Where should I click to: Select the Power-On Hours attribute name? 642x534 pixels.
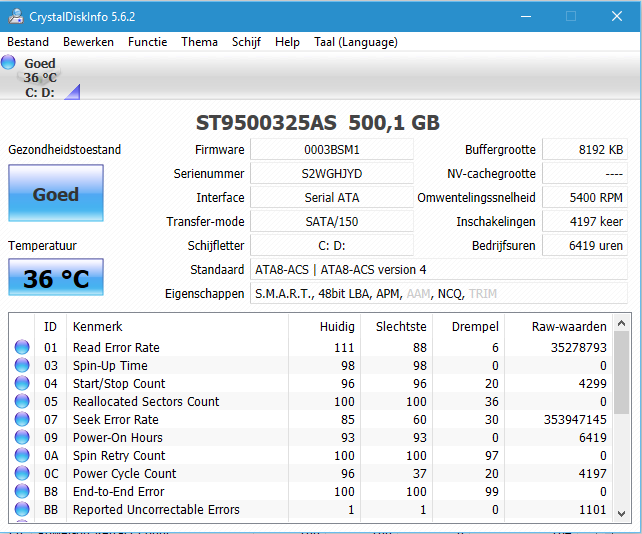point(118,437)
